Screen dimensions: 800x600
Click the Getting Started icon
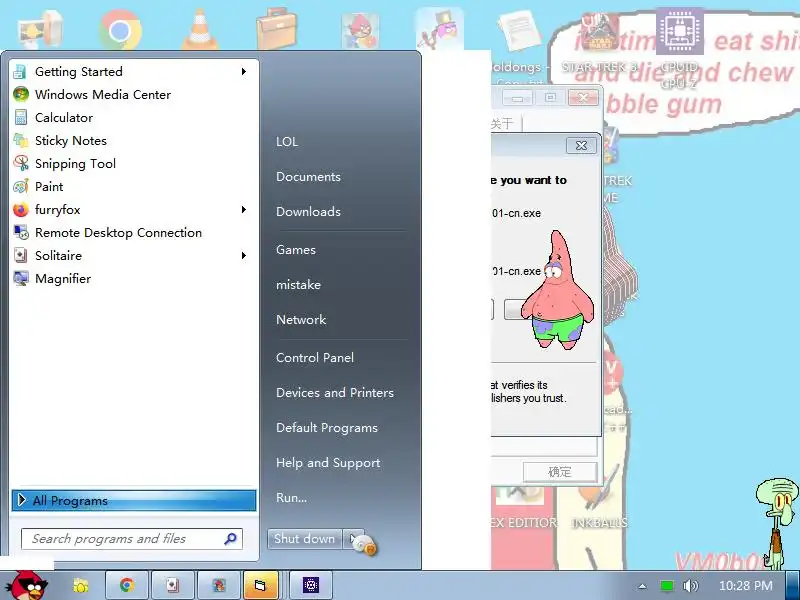tap(21, 71)
